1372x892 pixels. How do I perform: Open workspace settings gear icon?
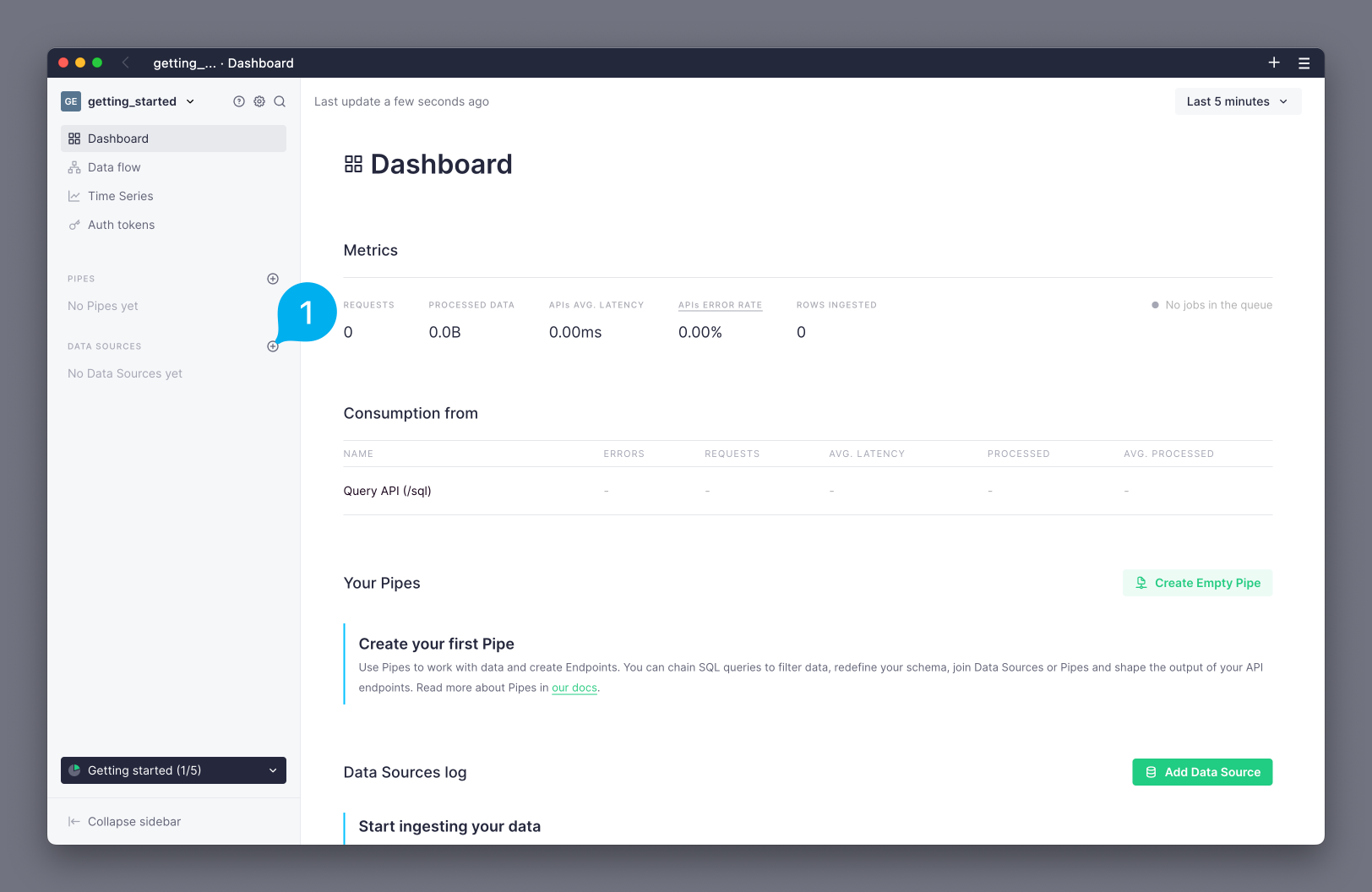click(259, 101)
